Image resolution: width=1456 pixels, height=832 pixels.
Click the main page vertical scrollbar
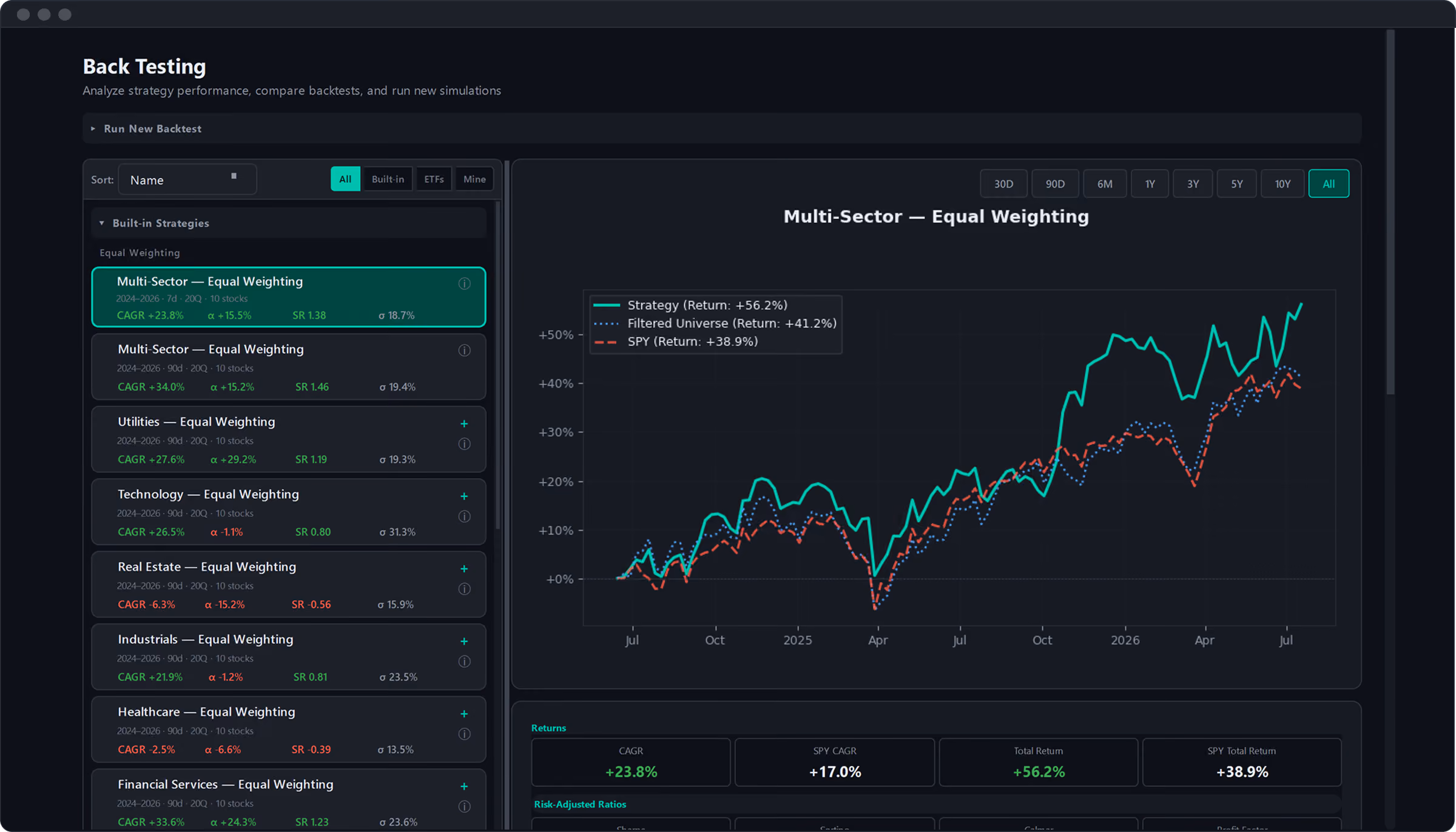point(1390,212)
